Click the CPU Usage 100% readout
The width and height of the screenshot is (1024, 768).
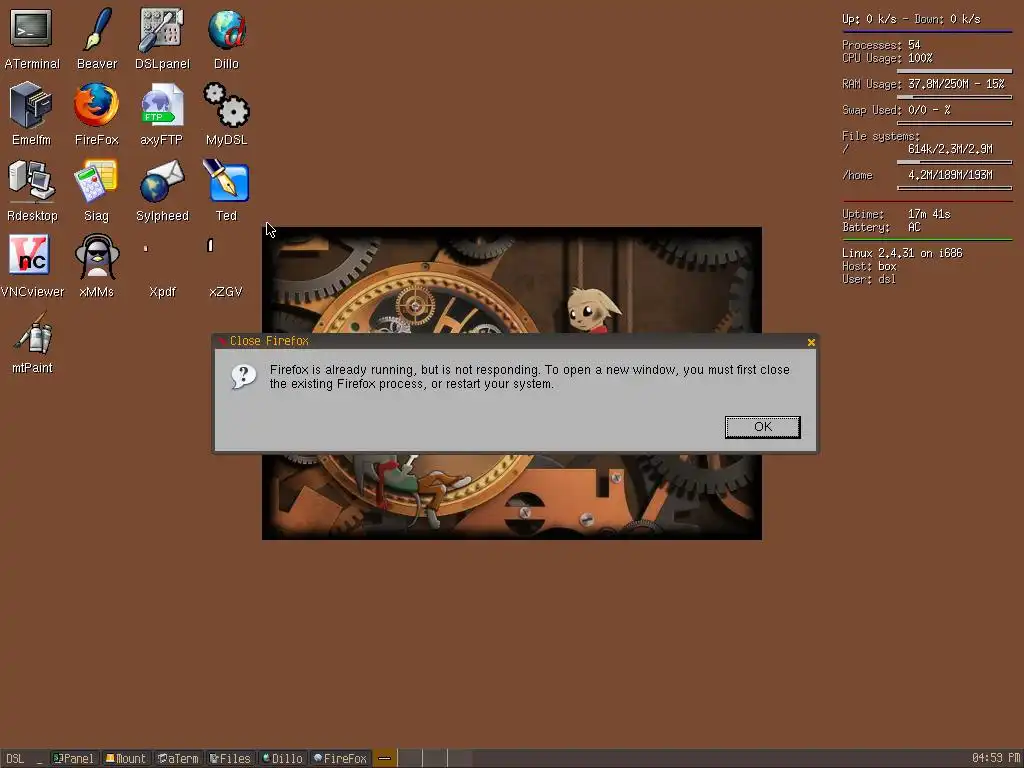[x=887, y=58]
